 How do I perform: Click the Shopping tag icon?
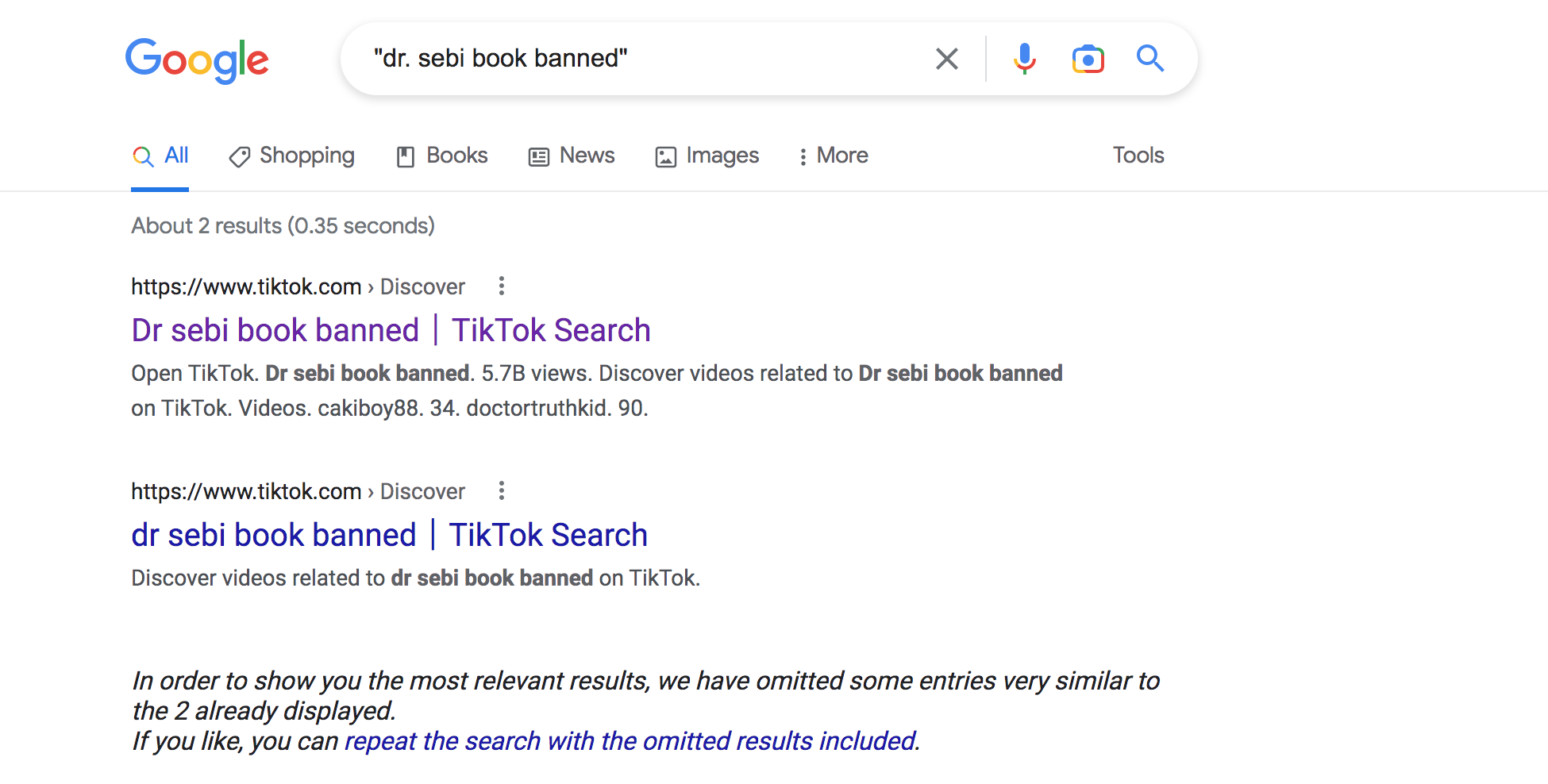tap(239, 156)
